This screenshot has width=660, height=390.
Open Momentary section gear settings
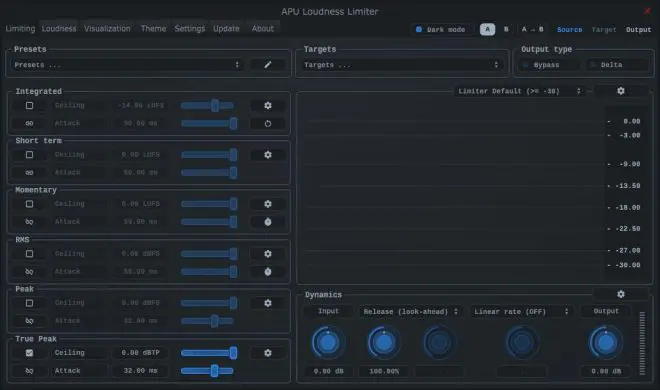pyautogui.click(x=268, y=204)
